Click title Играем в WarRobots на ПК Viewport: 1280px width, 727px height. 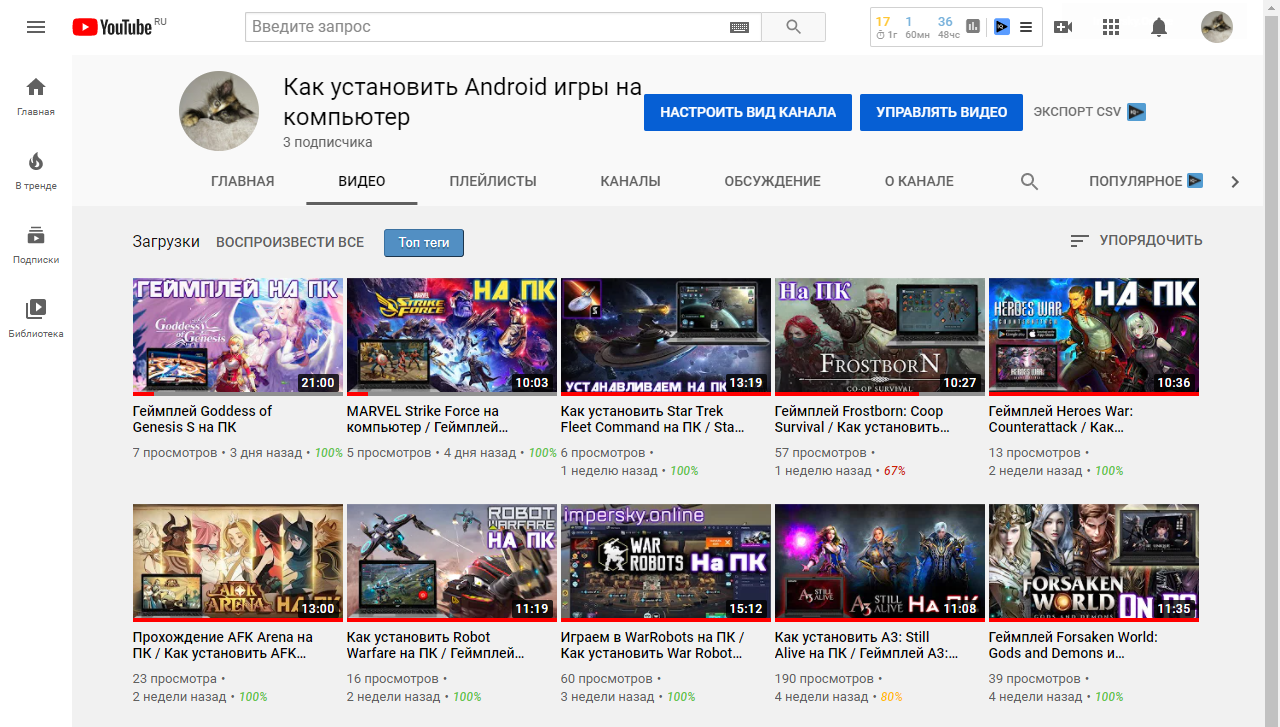point(653,645)
